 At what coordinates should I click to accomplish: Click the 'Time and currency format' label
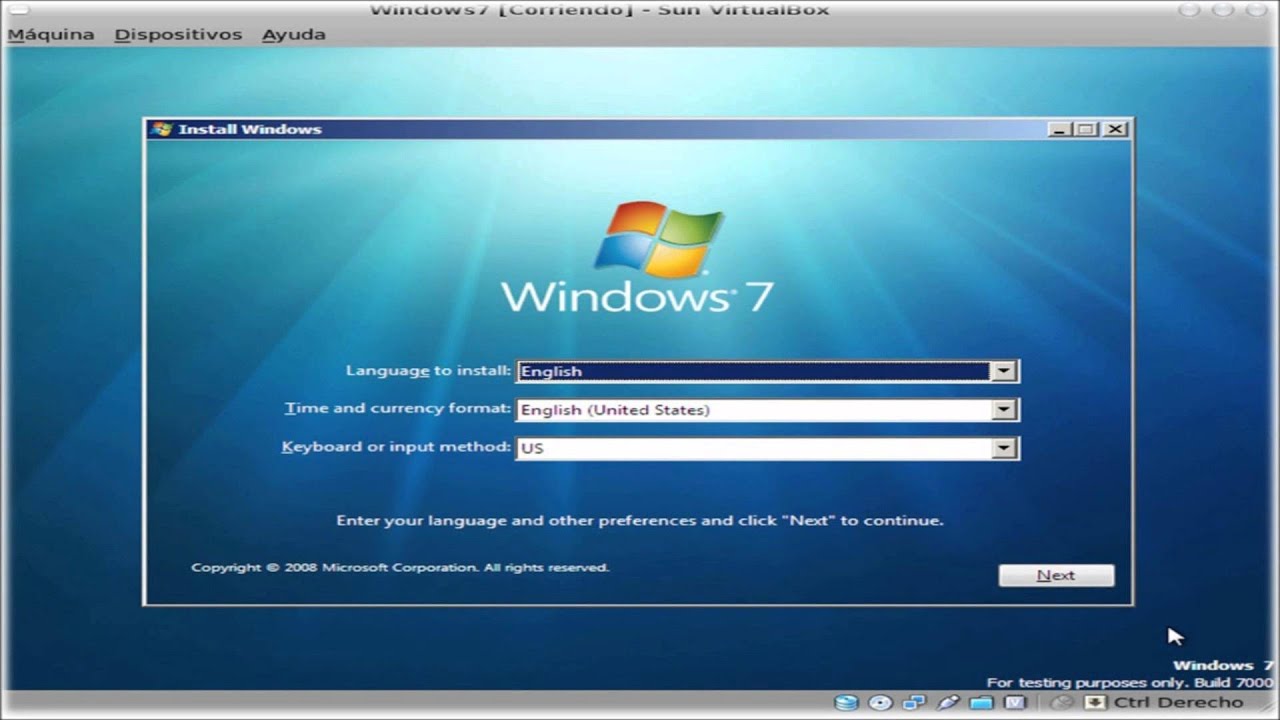point(398,408)
